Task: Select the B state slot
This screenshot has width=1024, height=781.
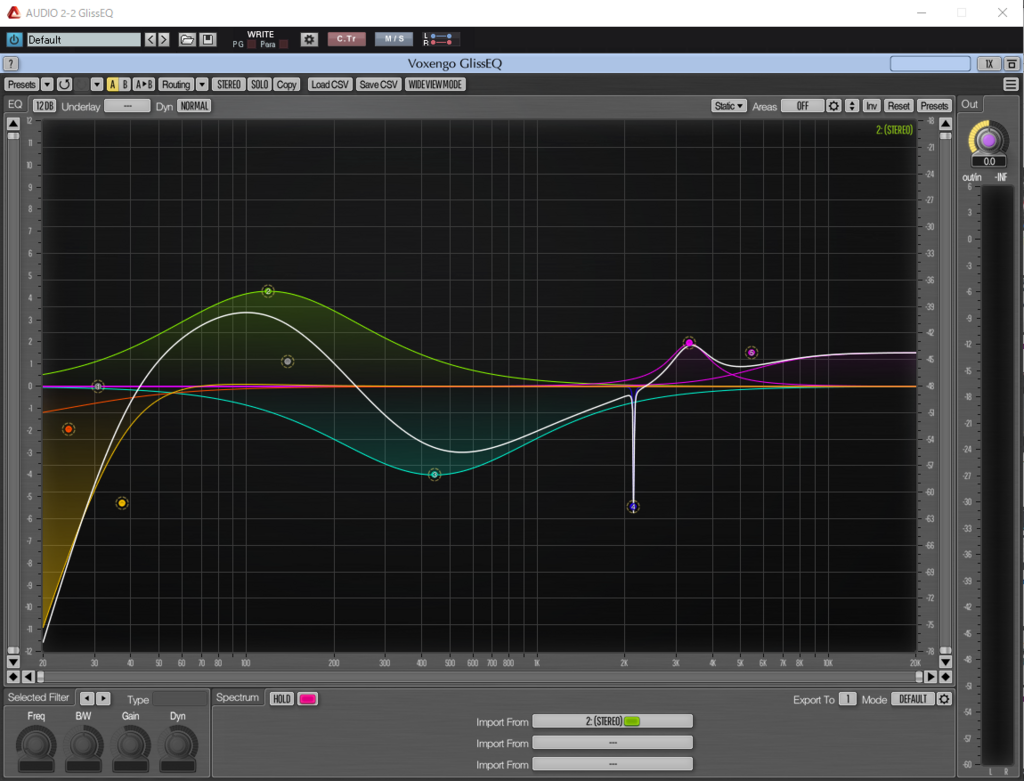Action: point(125,84)
